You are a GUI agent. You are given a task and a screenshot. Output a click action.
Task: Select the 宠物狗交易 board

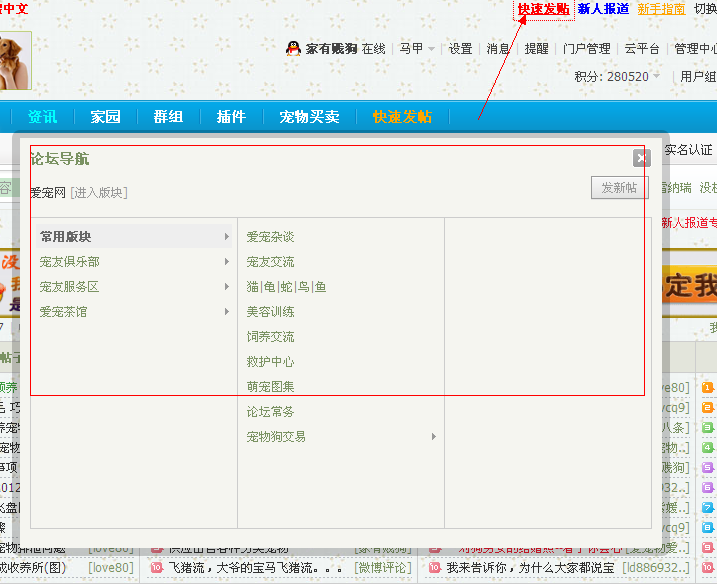click(276, 437)
